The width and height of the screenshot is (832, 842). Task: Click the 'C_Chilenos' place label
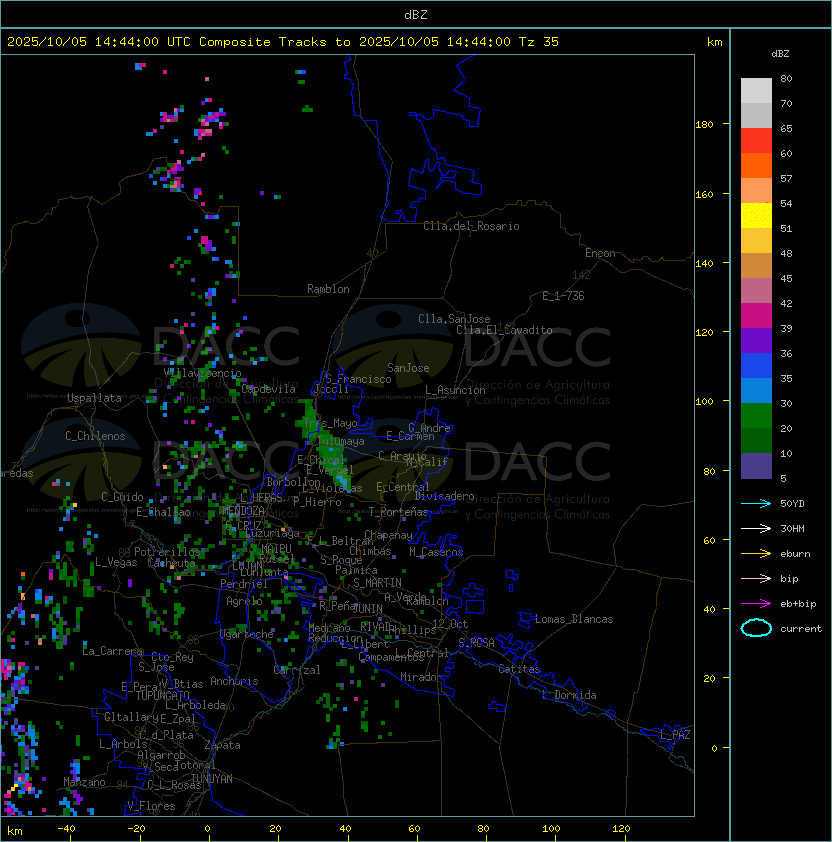[95, 436]
